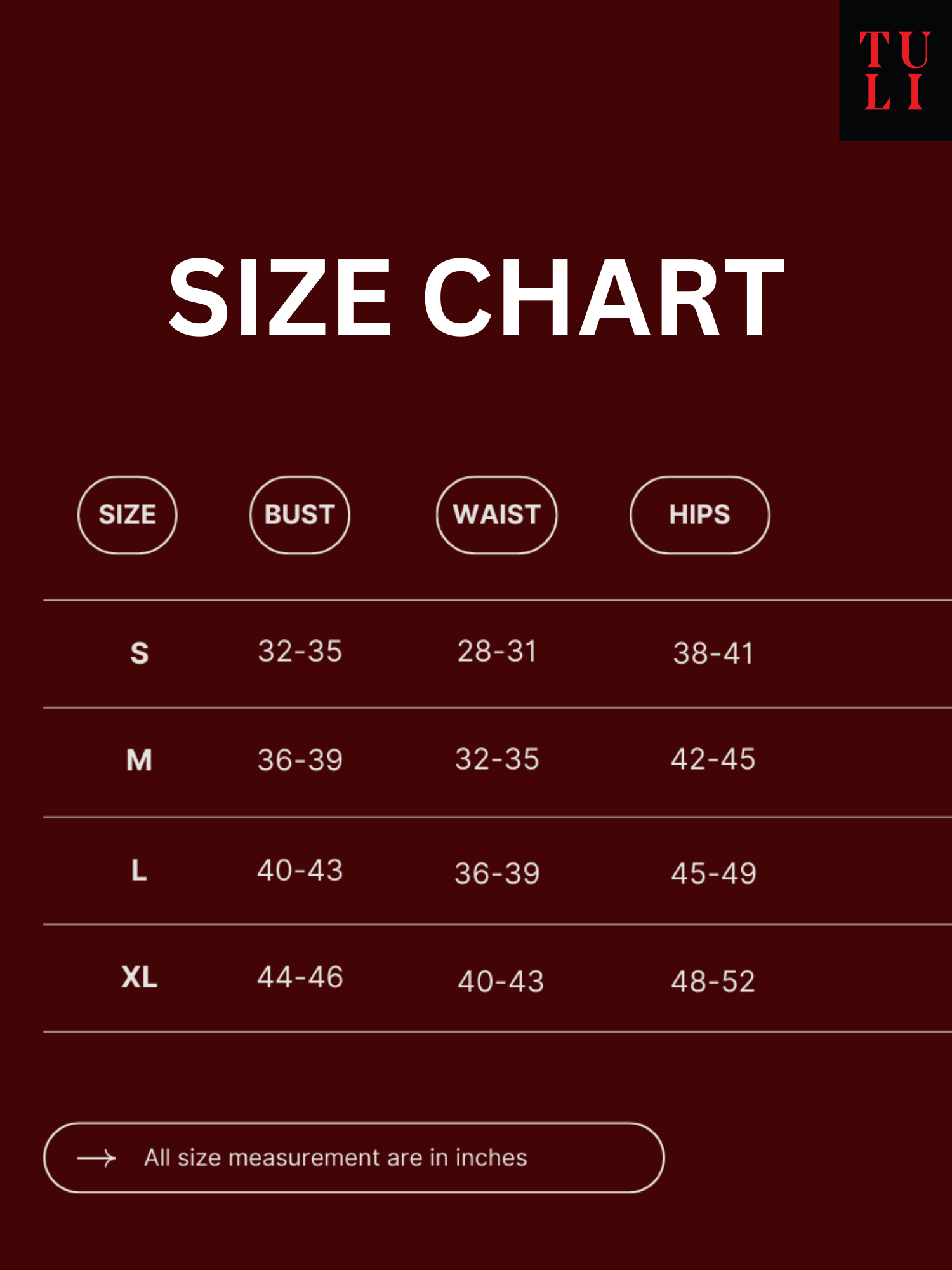The image size is (952, 1270).
Task: Click the SIZE CHART title
Action: click(476, 297)
